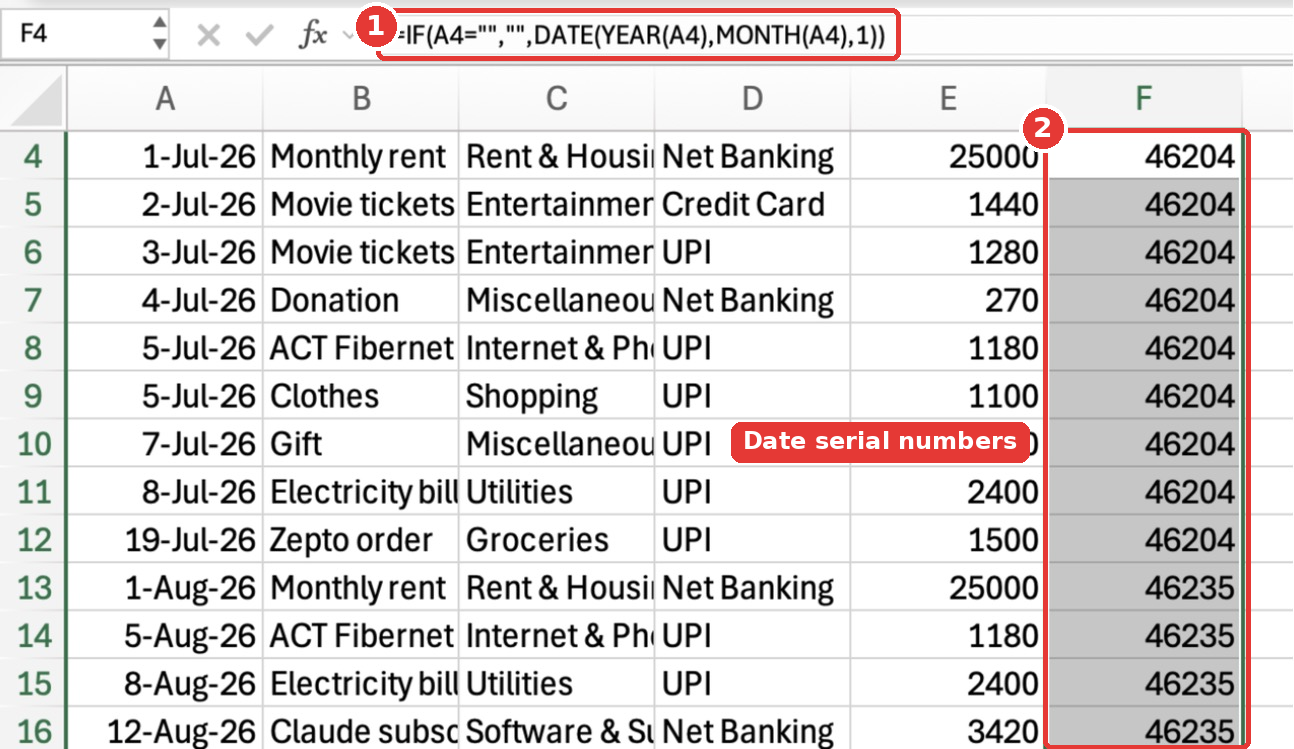Select row 10 header
1294x749 pixels.
33,444
